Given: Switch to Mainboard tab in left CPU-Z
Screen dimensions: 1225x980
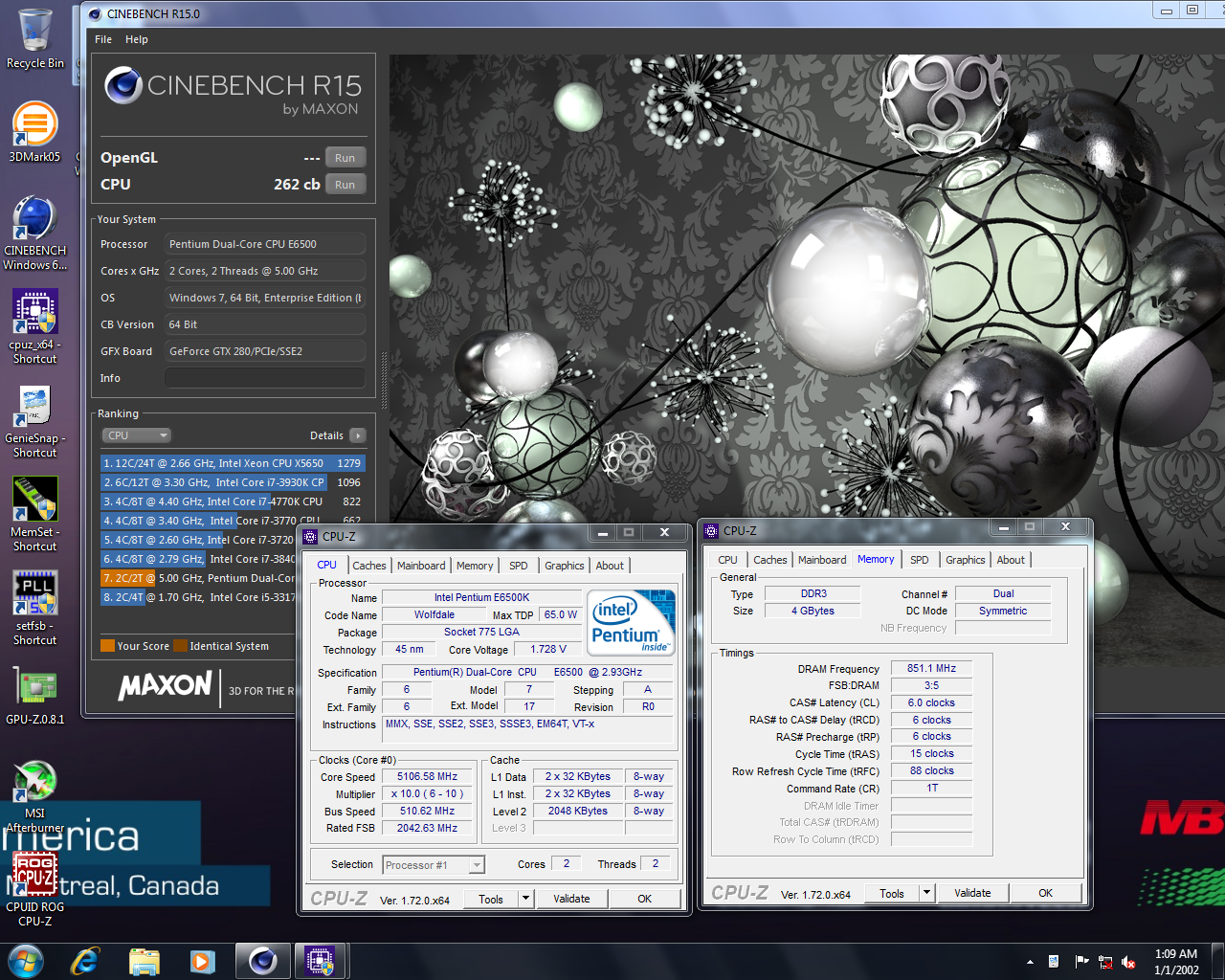Looking at the screenshot, I should click(x=421, y=566).
